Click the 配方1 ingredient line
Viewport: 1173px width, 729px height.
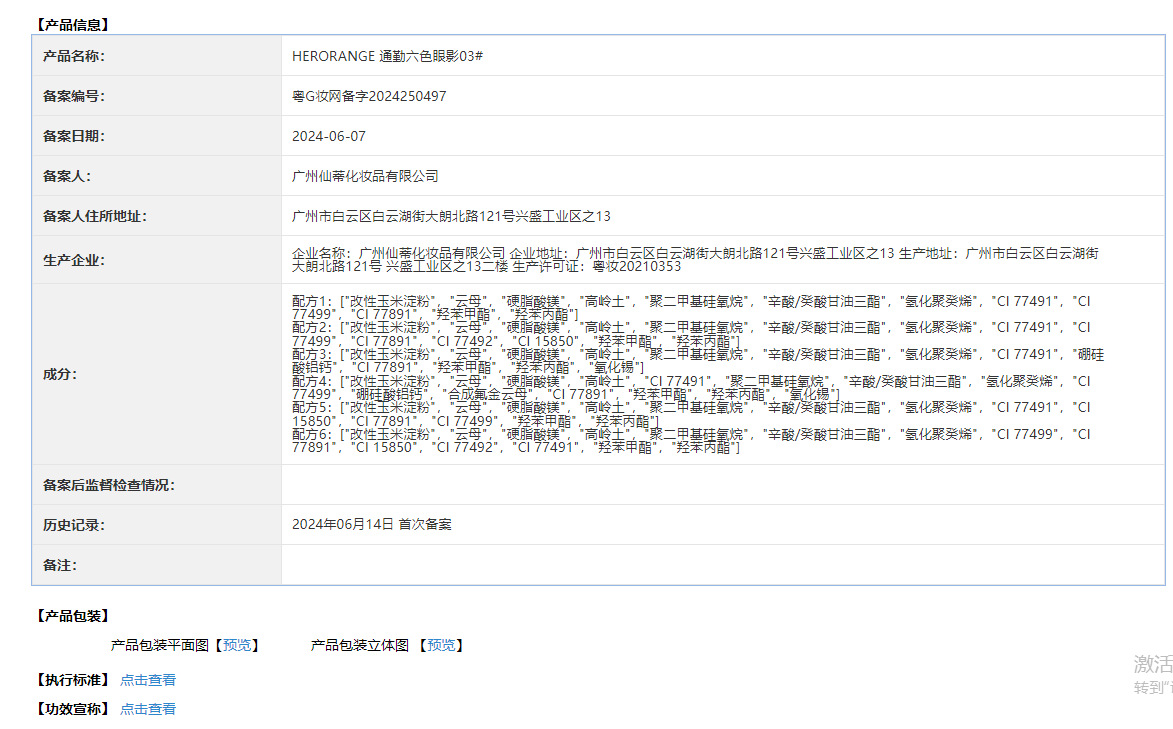(691, 308)
